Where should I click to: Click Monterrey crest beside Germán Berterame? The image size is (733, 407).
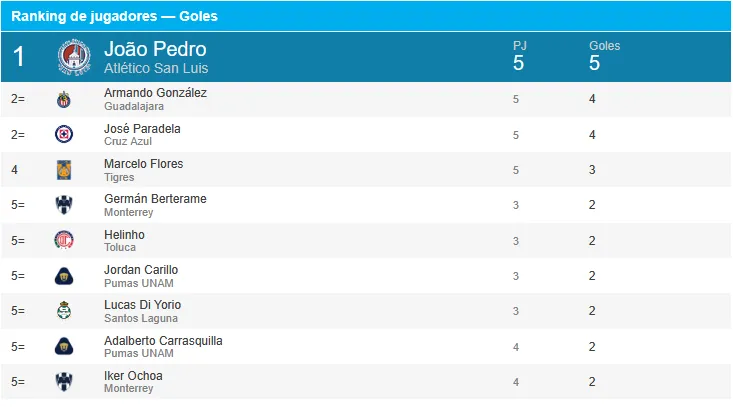click(x=64, y=205)
